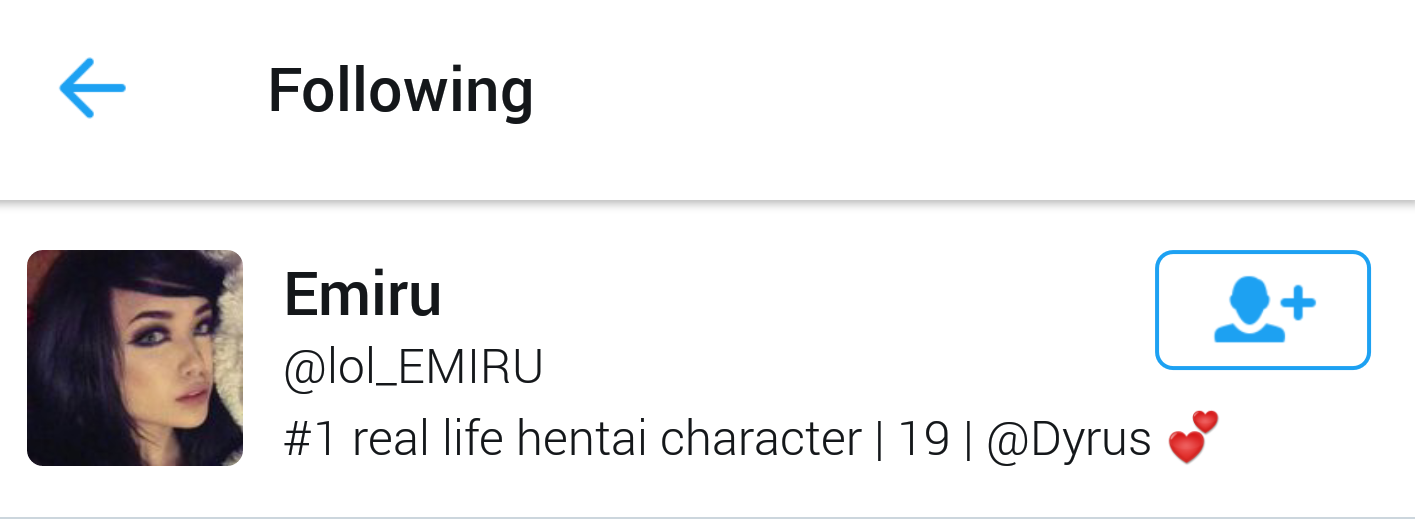Click the plus sign on follow icon

pos(1297,301)
